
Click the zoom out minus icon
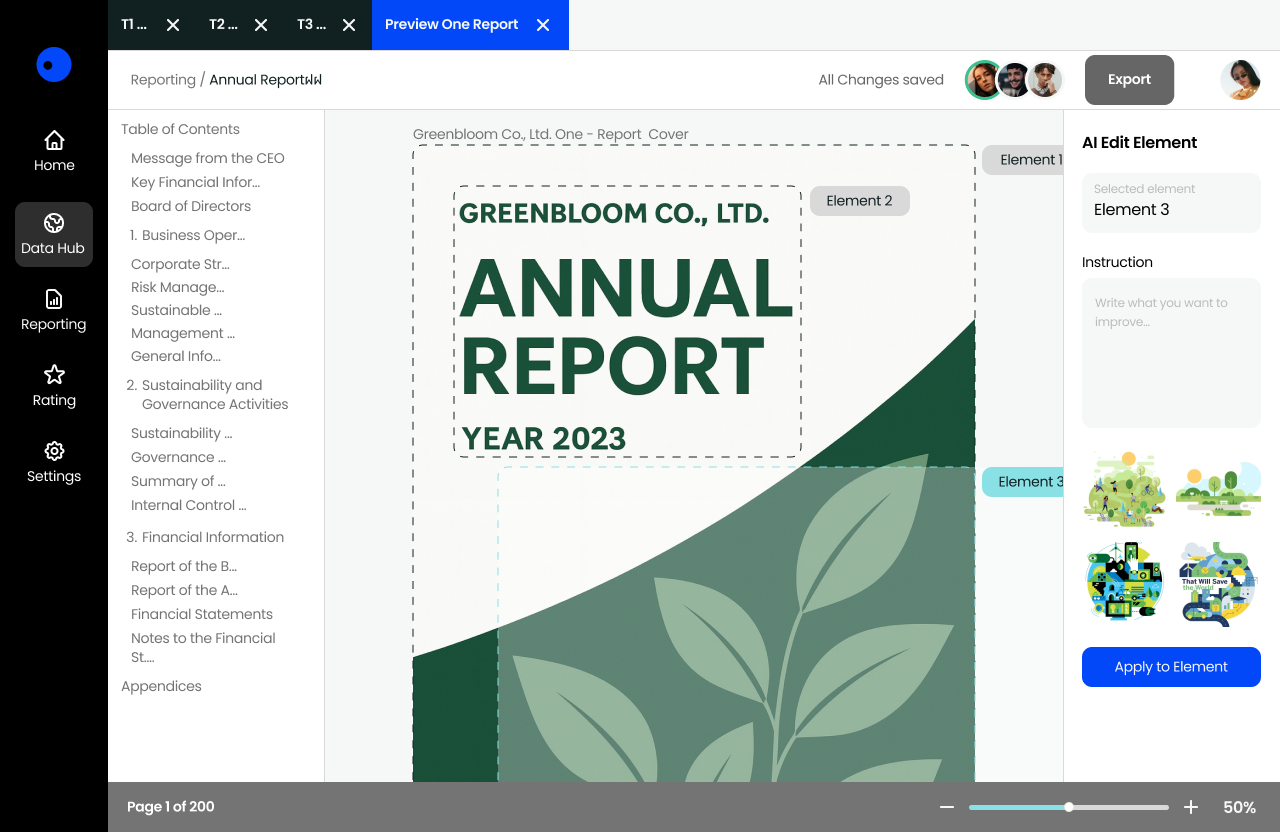[x=946, y=807]
